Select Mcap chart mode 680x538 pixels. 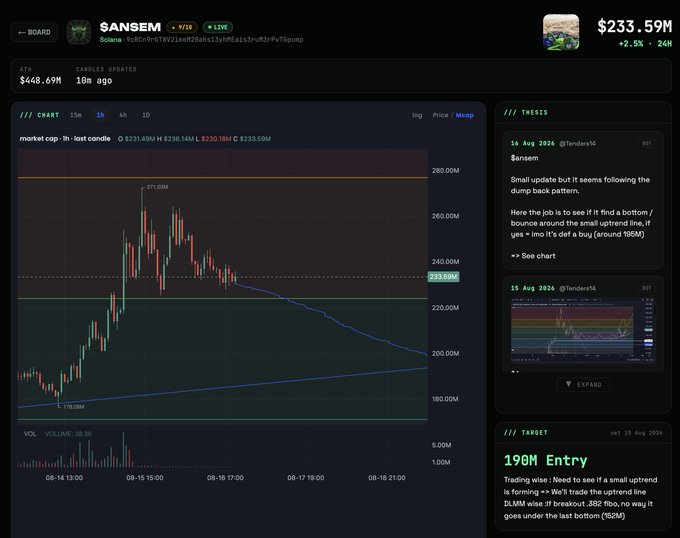tap(464, 115)
